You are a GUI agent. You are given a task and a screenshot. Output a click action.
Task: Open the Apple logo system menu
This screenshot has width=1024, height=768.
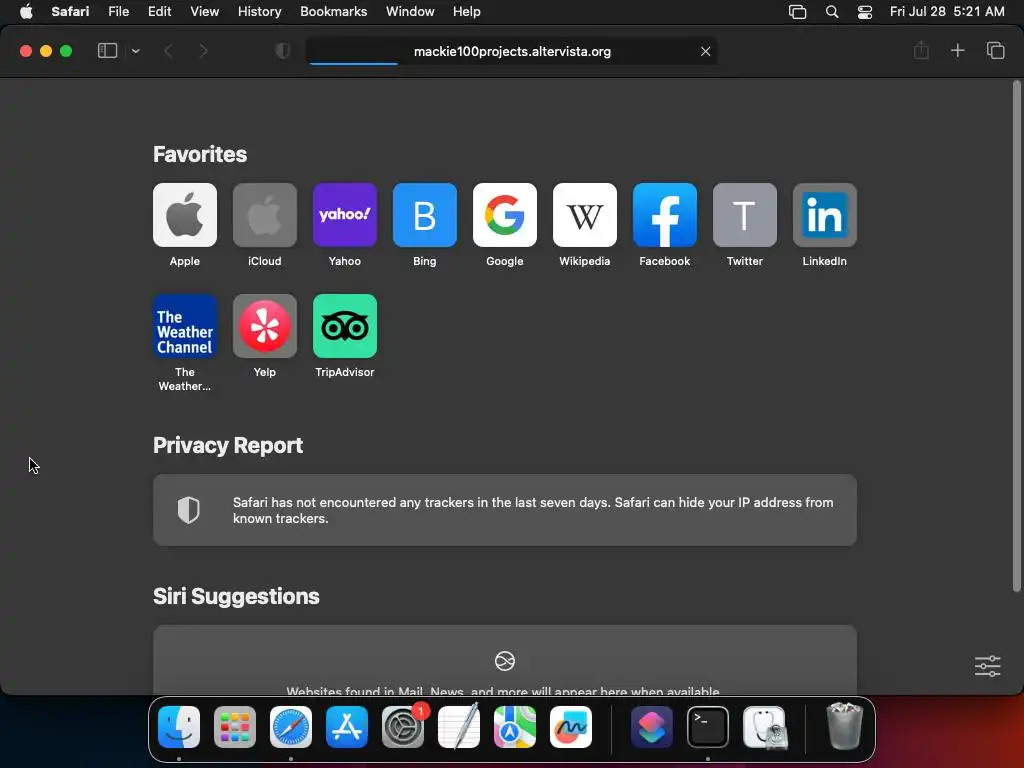(26, 12)
